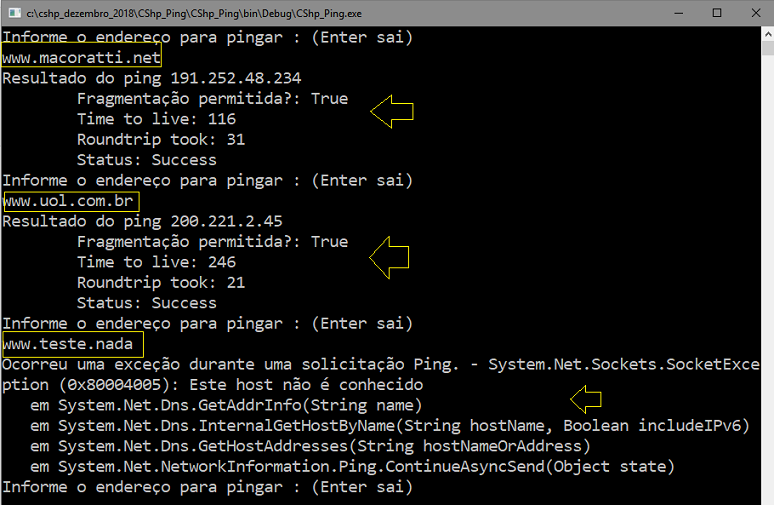Click the highlighted www.macoratti.net text

pos(81,58)
